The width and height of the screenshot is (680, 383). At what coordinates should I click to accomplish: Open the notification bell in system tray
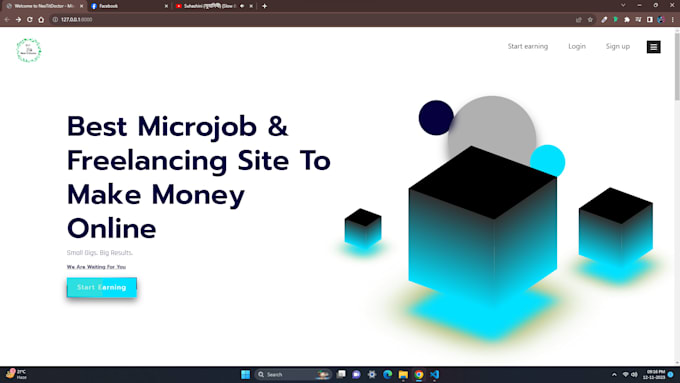coord(671,374)
